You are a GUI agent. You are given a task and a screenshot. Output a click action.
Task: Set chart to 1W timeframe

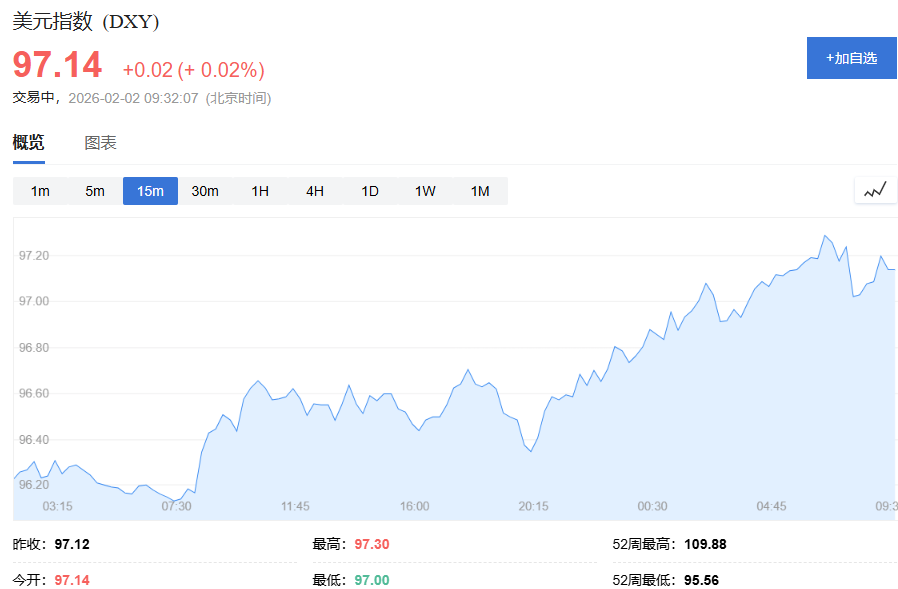point(425,191)
